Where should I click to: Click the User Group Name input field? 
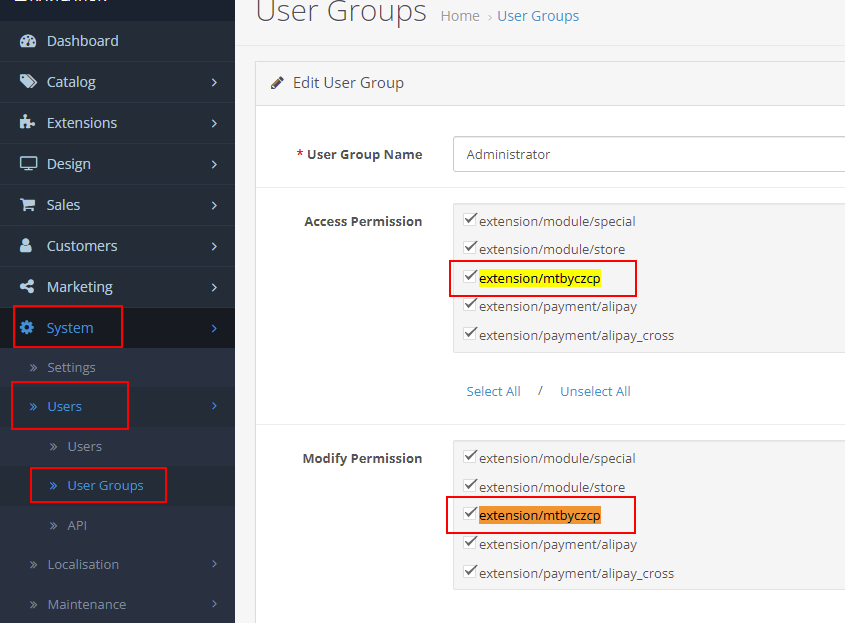coord(650,155)
